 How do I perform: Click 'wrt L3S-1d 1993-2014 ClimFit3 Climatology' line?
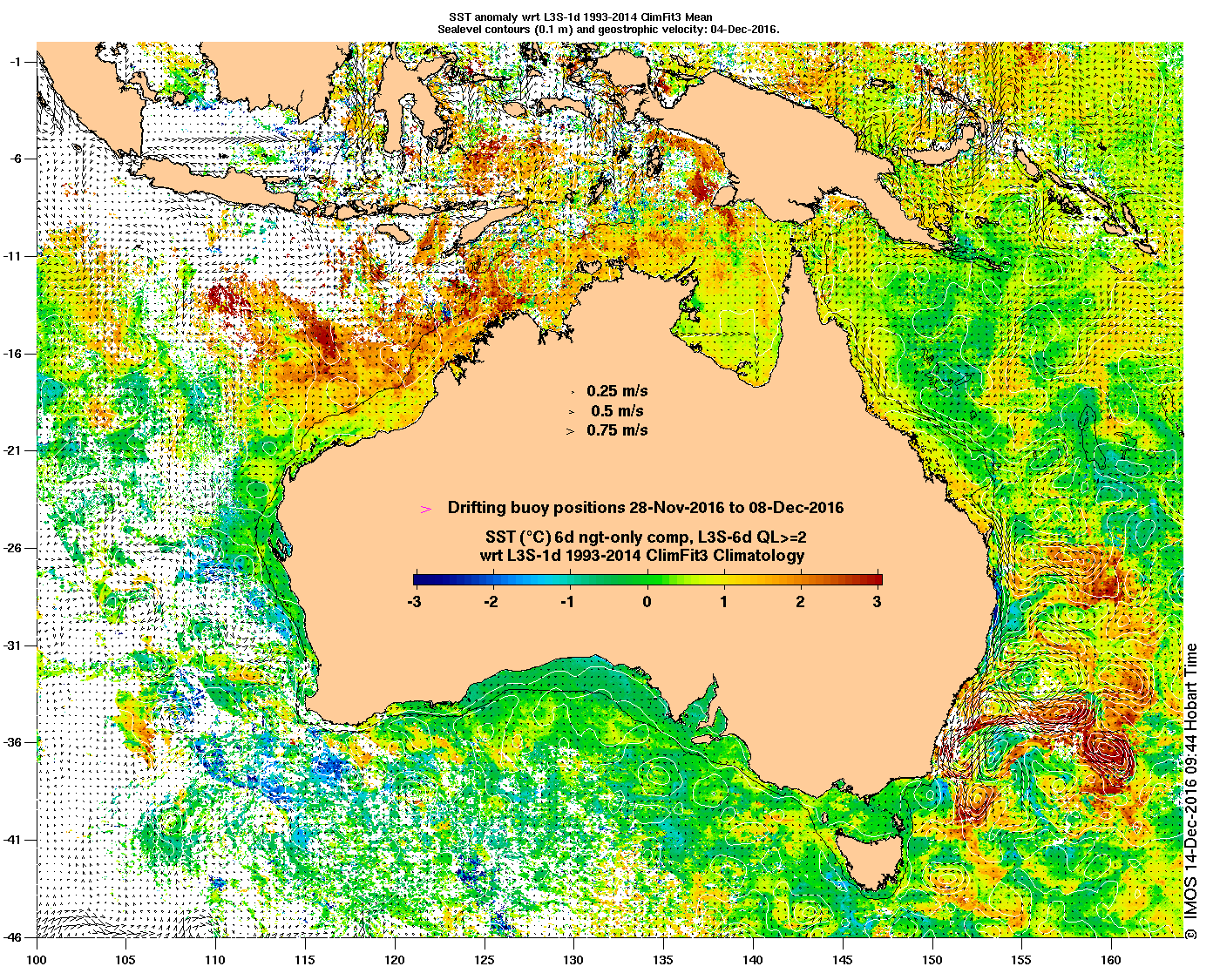click(642, 555)
